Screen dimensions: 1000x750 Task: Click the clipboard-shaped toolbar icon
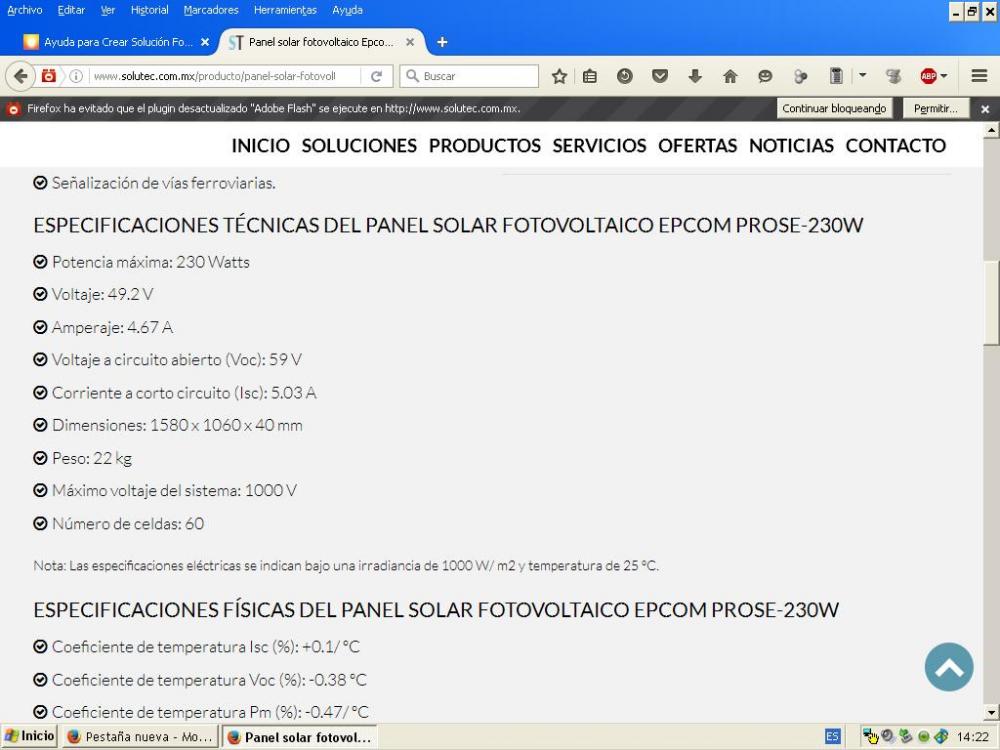click(835, 76)
